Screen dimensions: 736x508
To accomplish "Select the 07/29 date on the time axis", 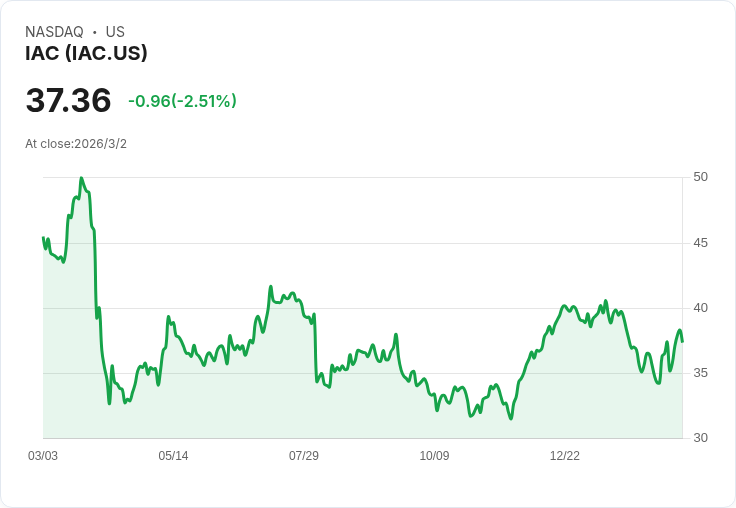I will pos(304,456).
